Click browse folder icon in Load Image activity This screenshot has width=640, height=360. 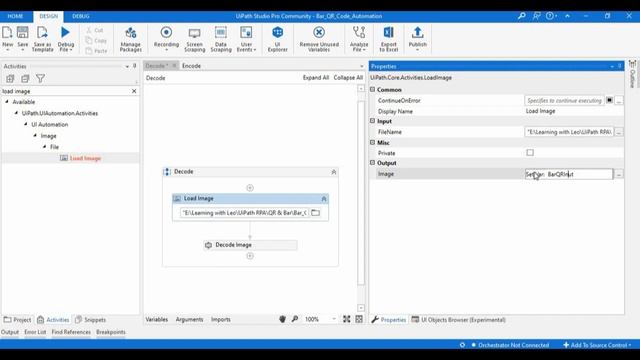click(x=316, y=213)
